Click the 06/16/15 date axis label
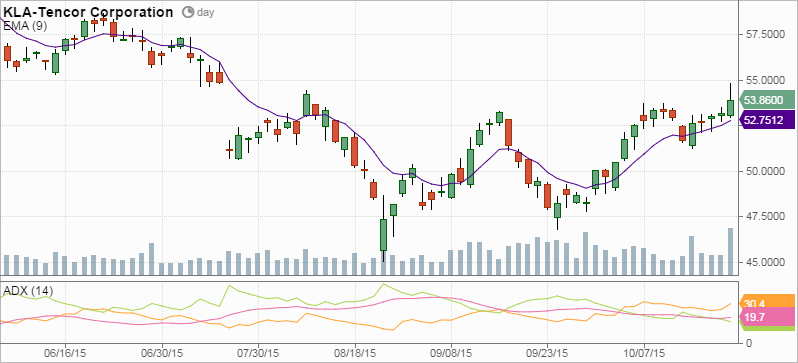The width and height of the screenshot is (798, 363). (65, 352)
